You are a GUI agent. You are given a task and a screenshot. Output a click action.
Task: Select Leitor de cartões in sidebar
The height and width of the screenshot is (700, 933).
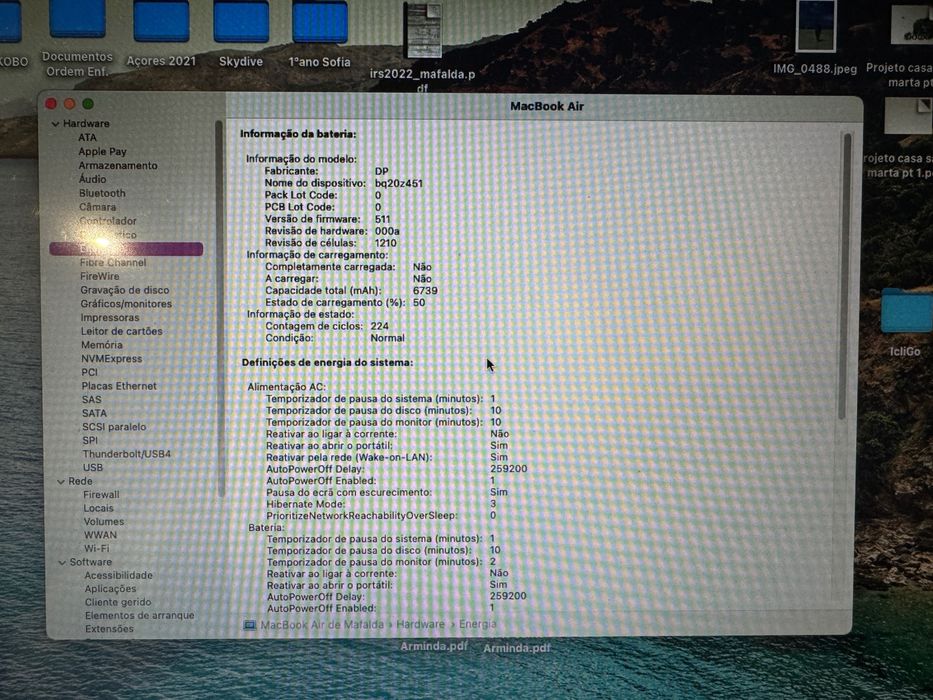pos(121,332)
